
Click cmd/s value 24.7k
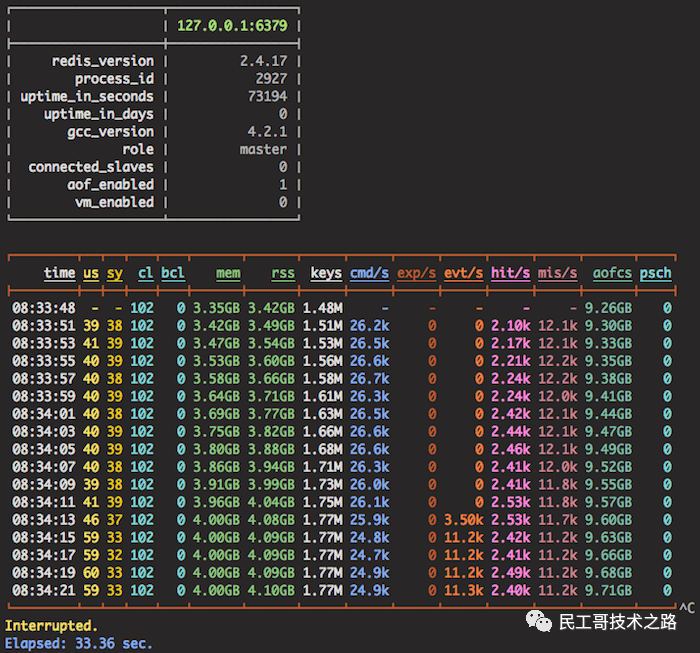pos(370,555)
